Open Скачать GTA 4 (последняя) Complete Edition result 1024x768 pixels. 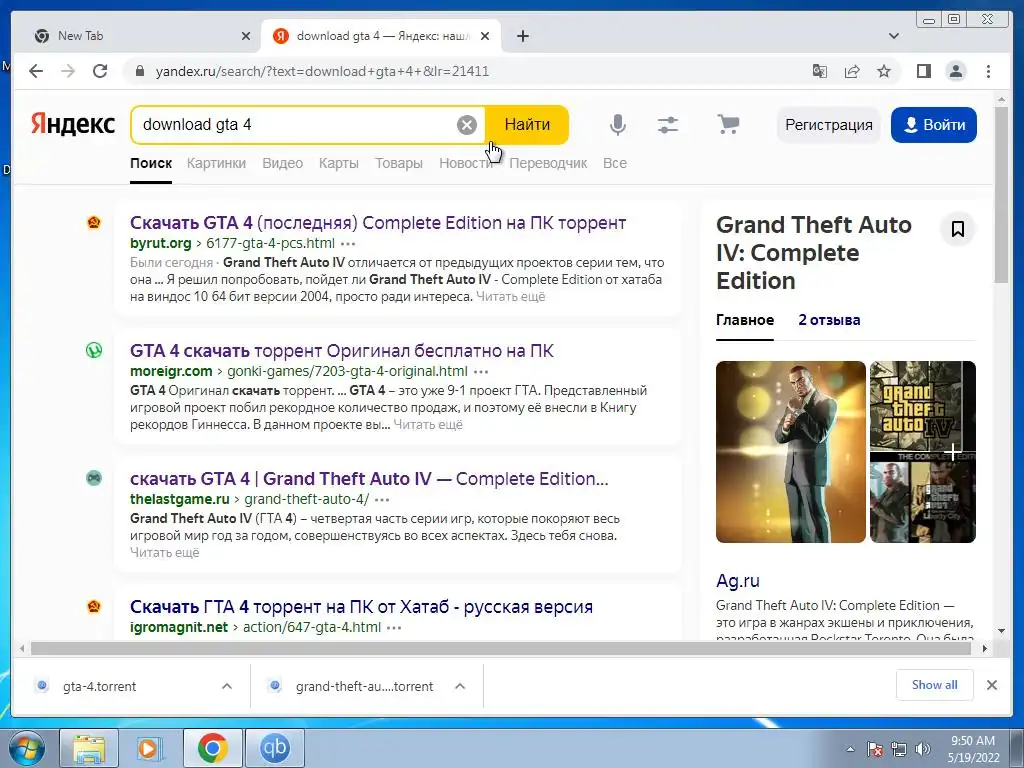pyautogui.click(x=377, y=223)
